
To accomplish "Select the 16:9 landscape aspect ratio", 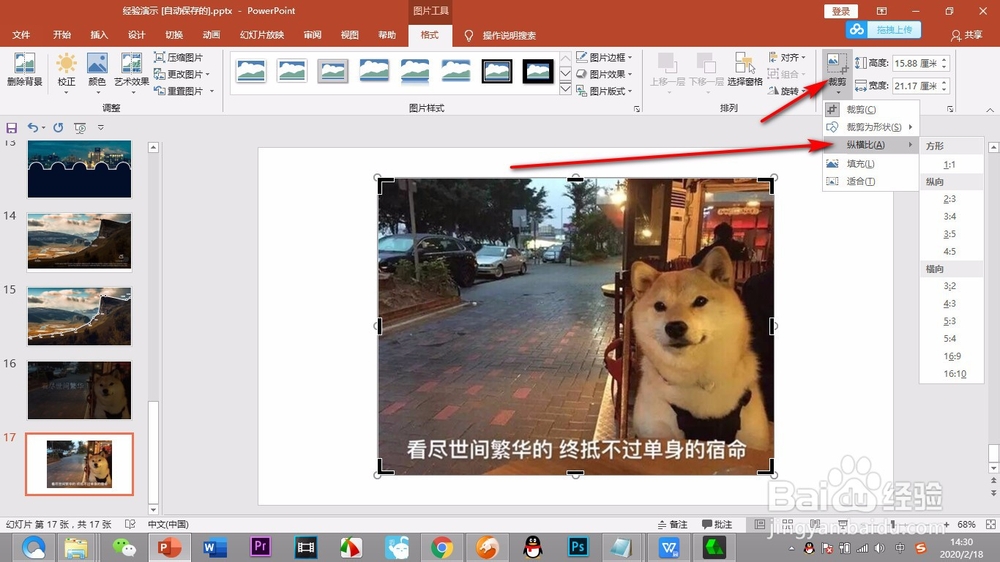I will point(952,356).
